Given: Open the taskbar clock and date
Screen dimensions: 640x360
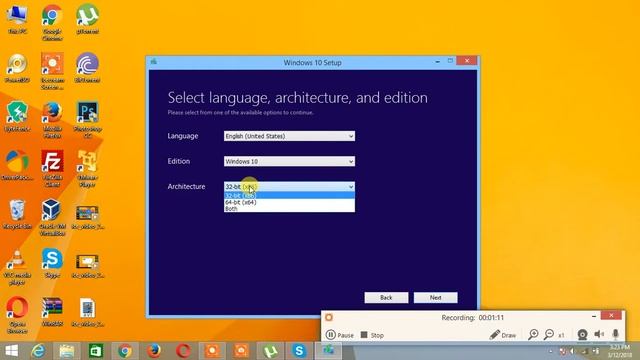Looking at the screenshot, I should 619,351.
